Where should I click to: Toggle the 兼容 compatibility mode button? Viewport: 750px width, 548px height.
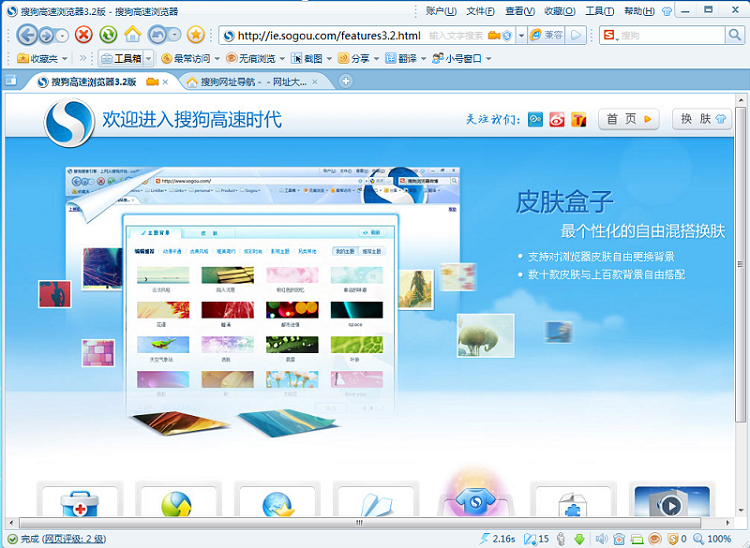pyautogui.click(x=547, y=35)
